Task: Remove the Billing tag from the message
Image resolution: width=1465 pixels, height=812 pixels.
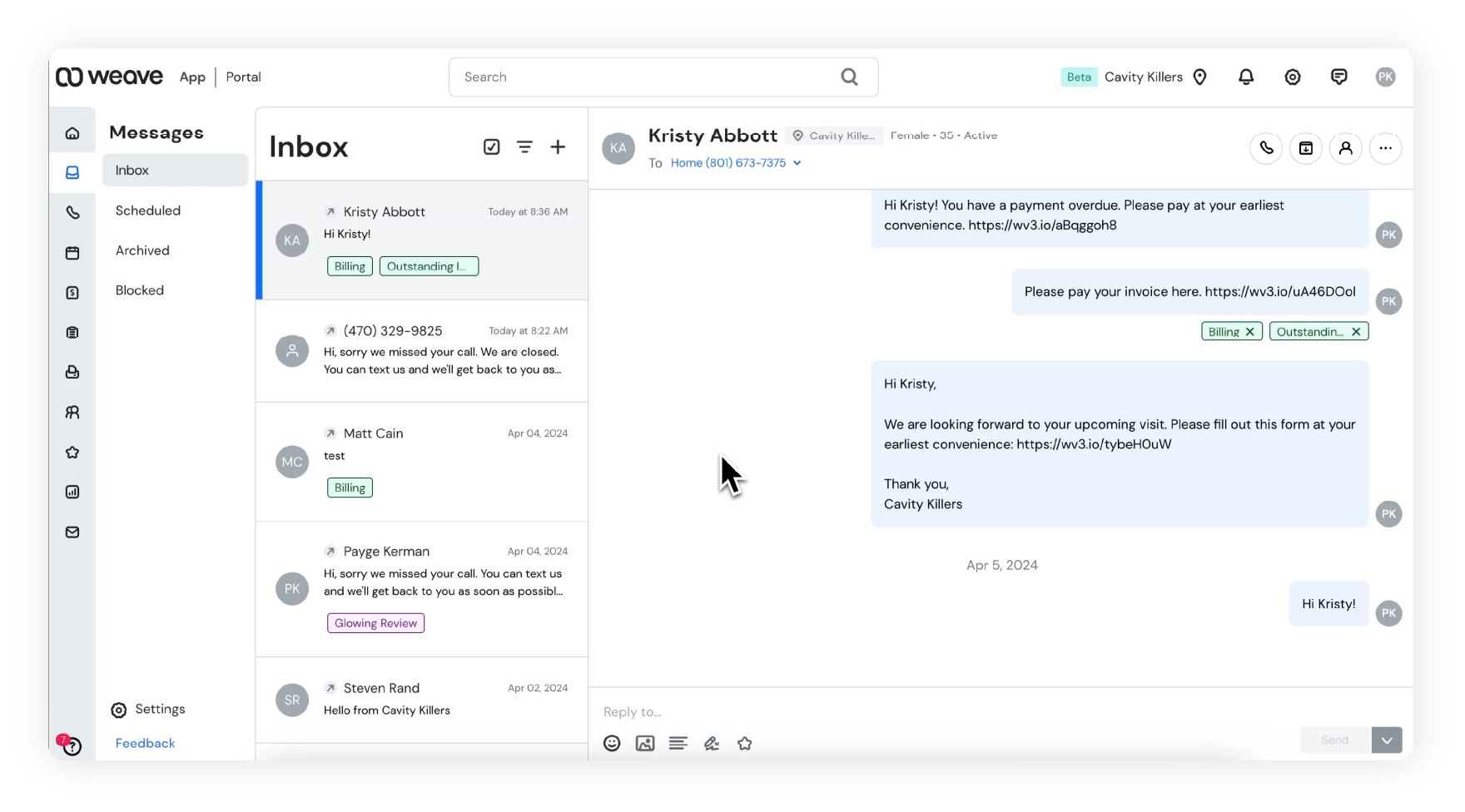Action: [1250, 331]
